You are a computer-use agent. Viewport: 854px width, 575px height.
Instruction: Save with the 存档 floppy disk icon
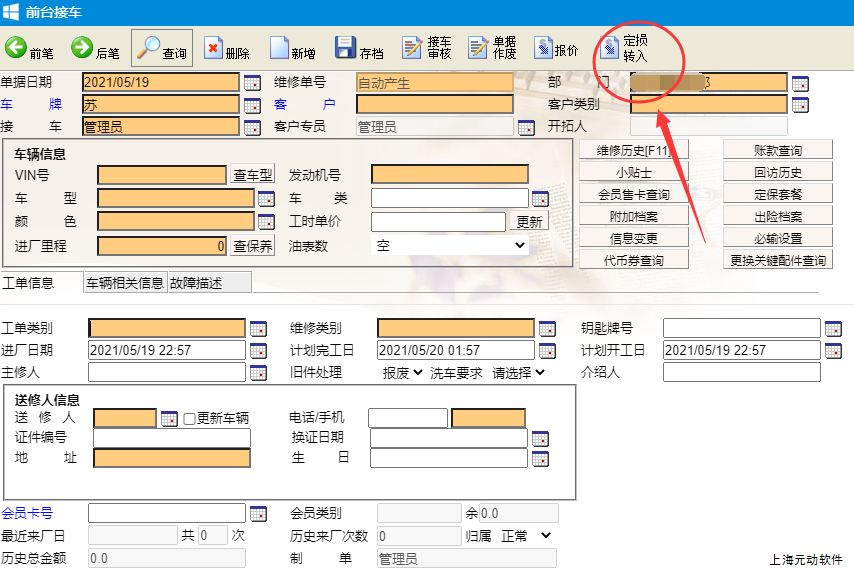point(346,48)
